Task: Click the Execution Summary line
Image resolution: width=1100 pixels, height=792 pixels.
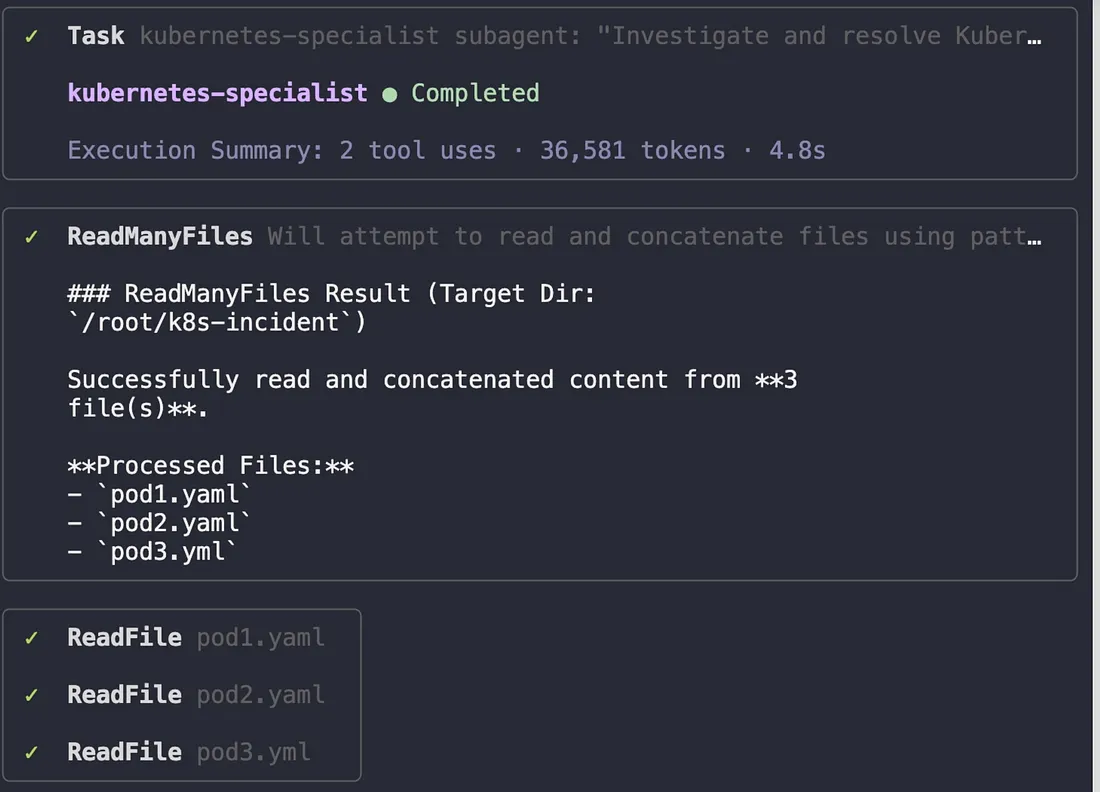Action: (x=446, y=151)
